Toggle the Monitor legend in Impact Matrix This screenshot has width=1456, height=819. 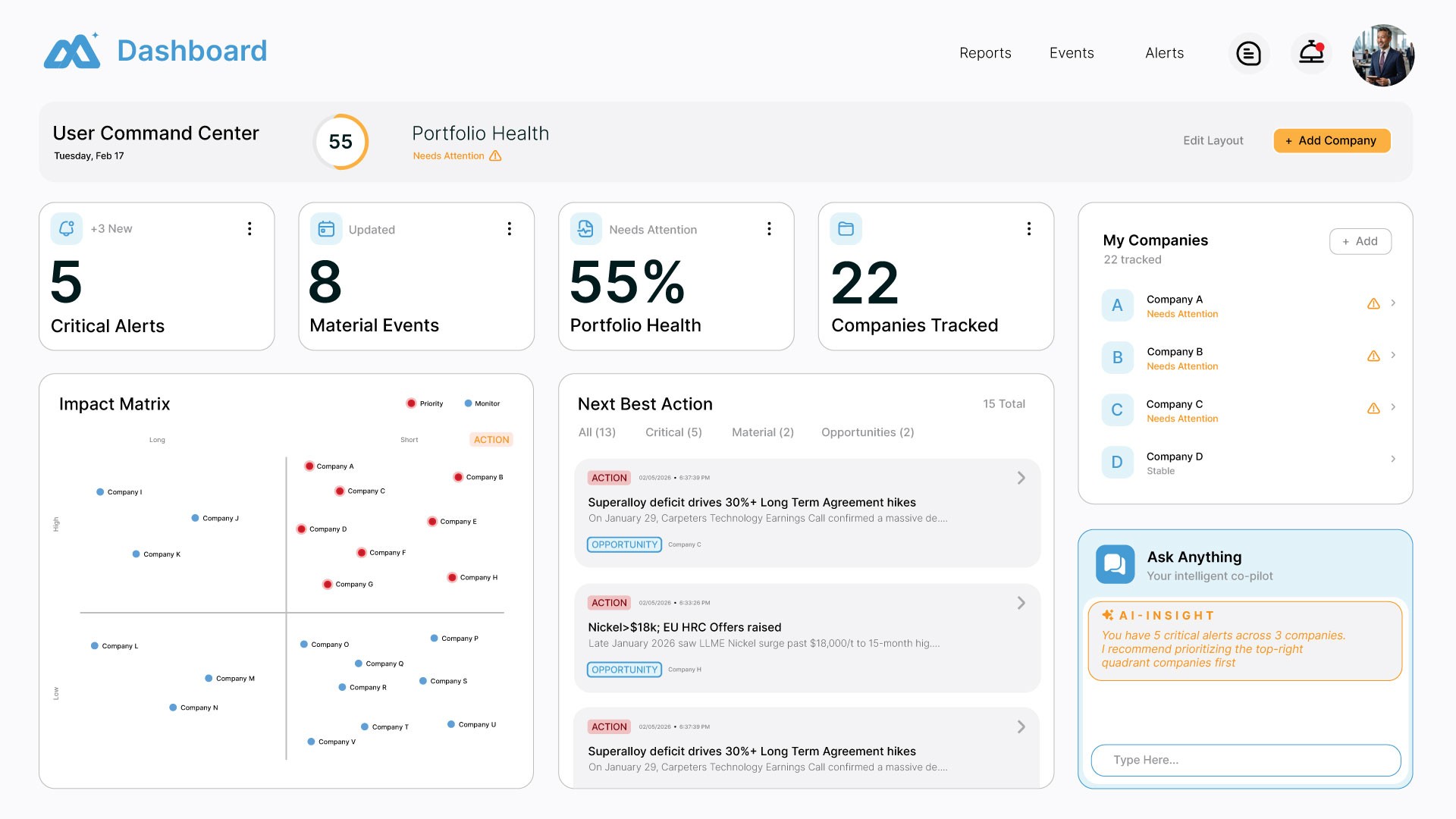click(482, 403)
